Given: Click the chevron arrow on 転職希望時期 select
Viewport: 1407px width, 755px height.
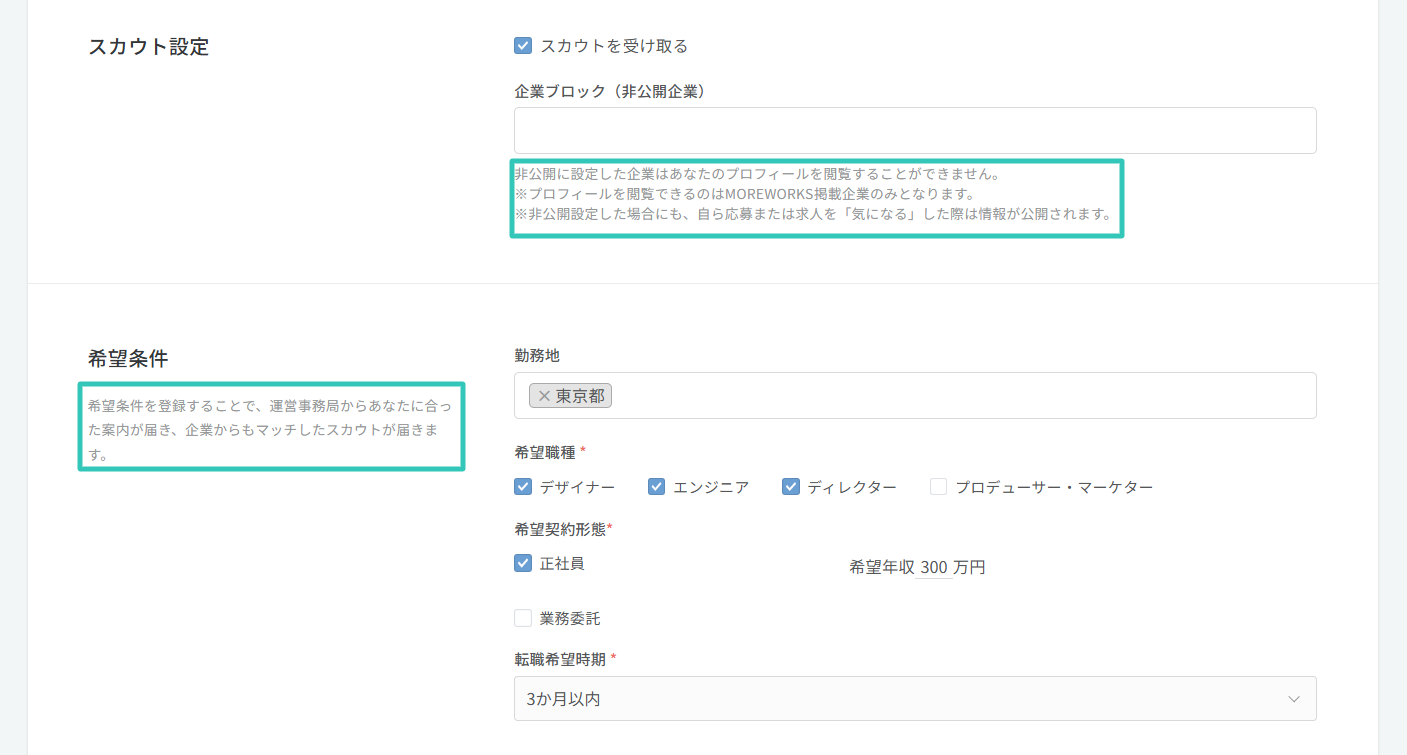Looking at the screenshot, I should click(x=1294, y=699).
